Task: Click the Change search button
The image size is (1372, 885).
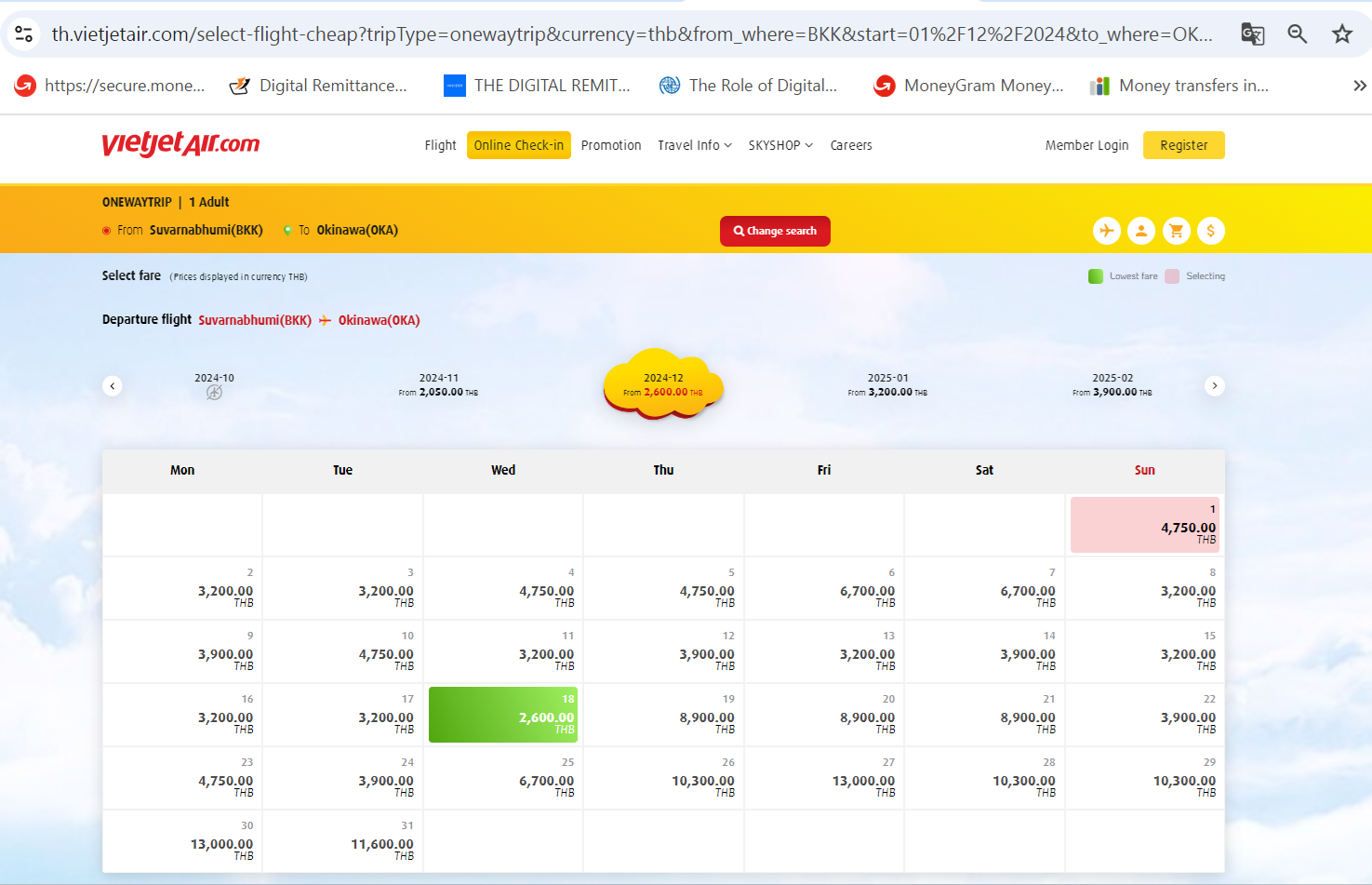Action: (775, 231)
